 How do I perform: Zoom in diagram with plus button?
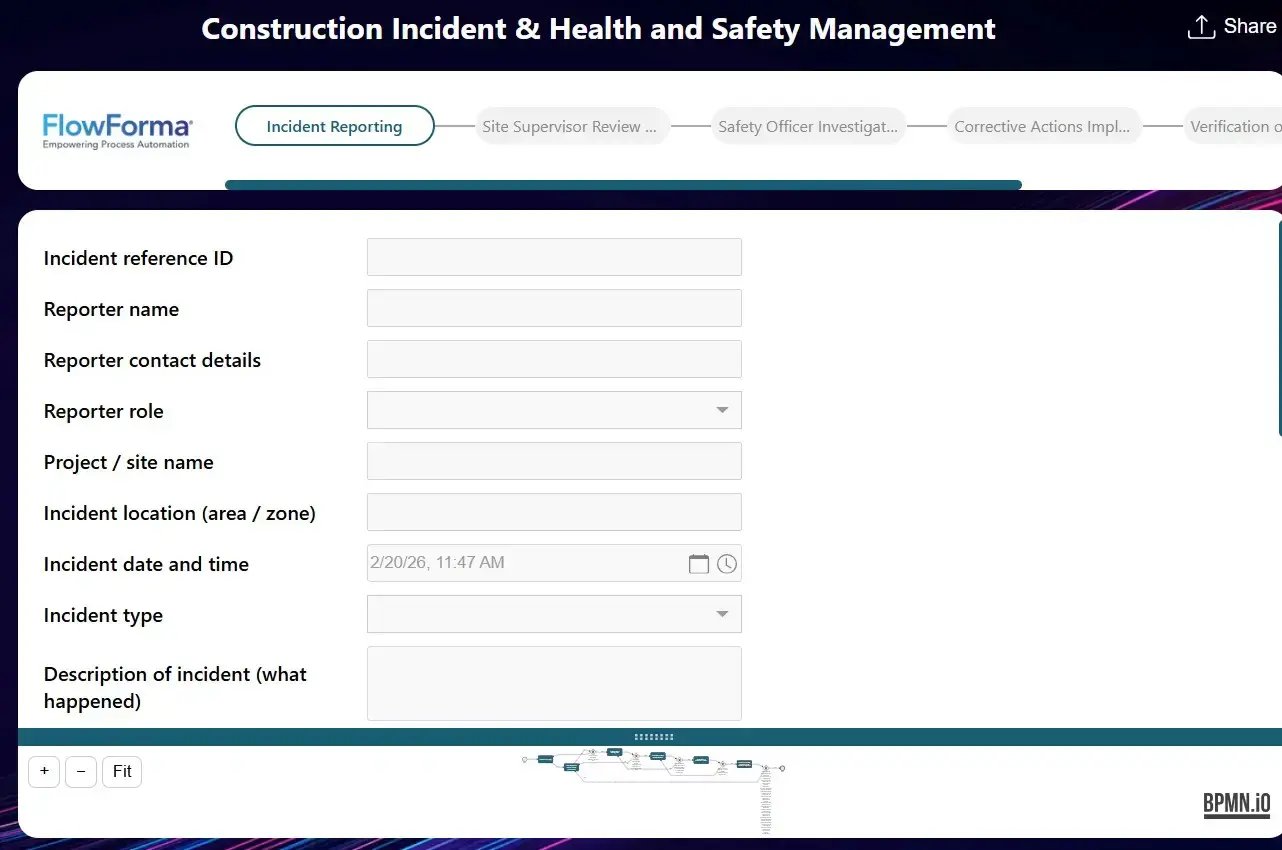click(x=44, y=772)
